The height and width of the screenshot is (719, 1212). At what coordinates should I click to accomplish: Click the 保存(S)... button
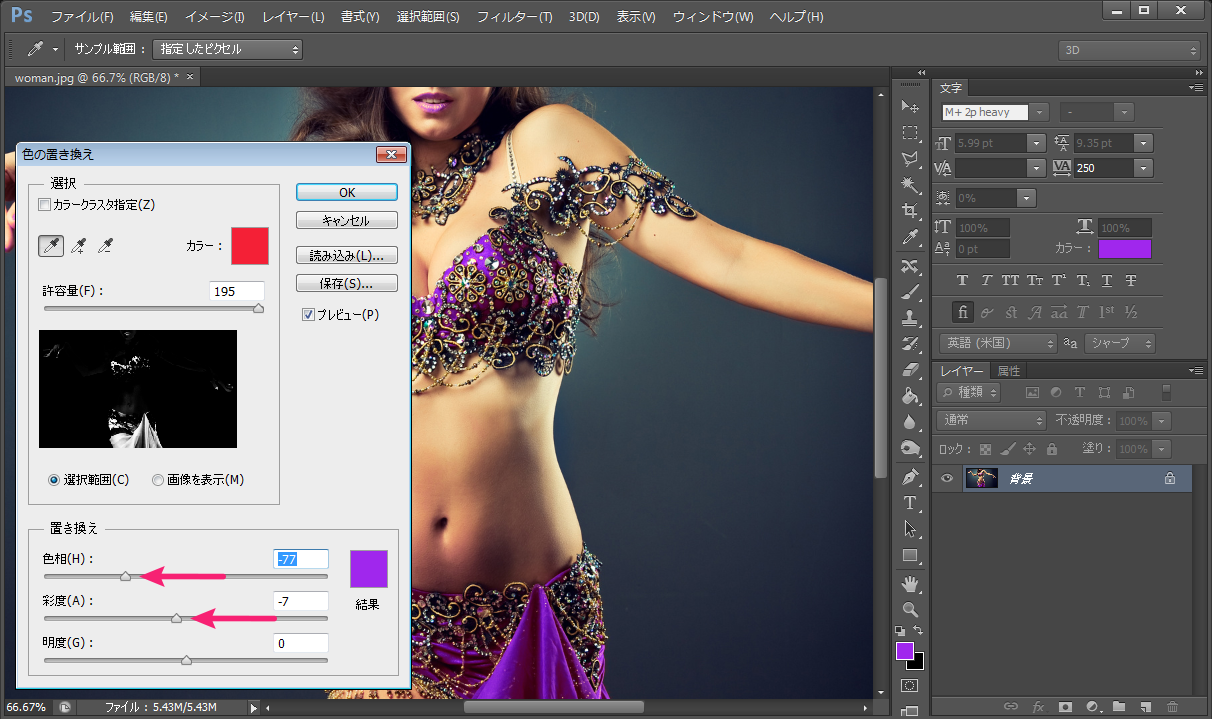click(x=346, y=283)
